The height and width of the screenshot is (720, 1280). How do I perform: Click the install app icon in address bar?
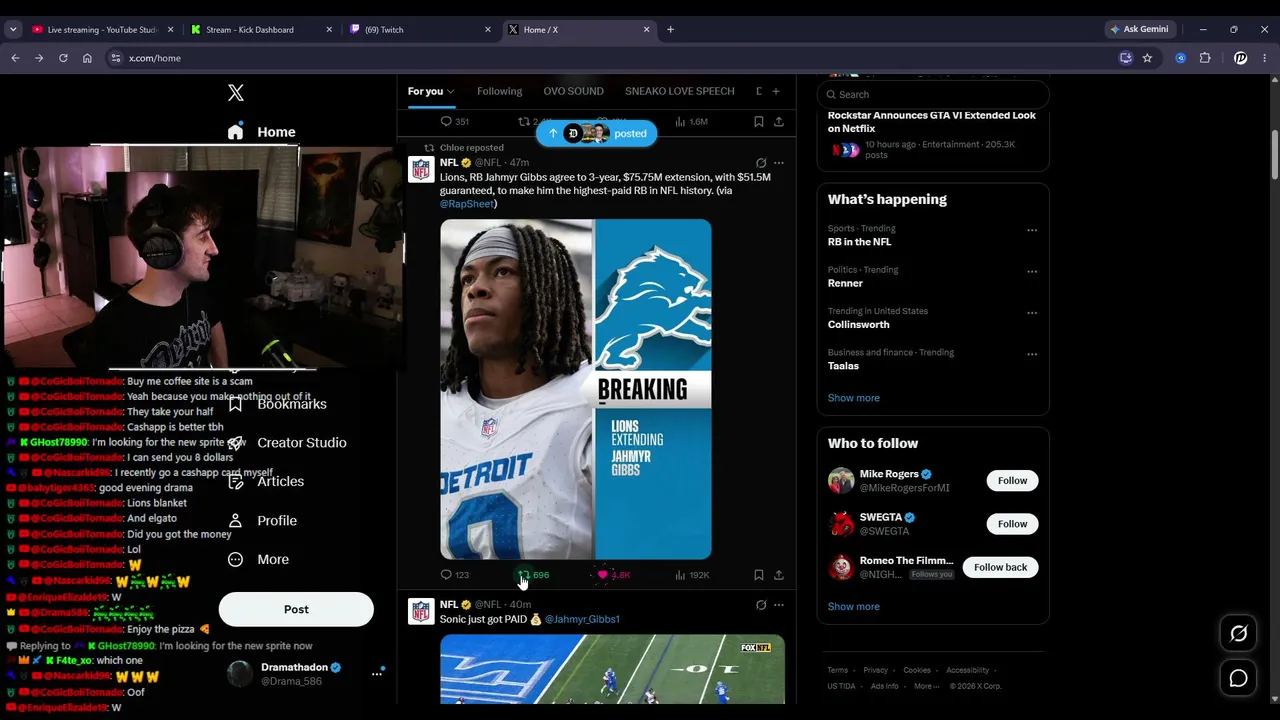1126,58
